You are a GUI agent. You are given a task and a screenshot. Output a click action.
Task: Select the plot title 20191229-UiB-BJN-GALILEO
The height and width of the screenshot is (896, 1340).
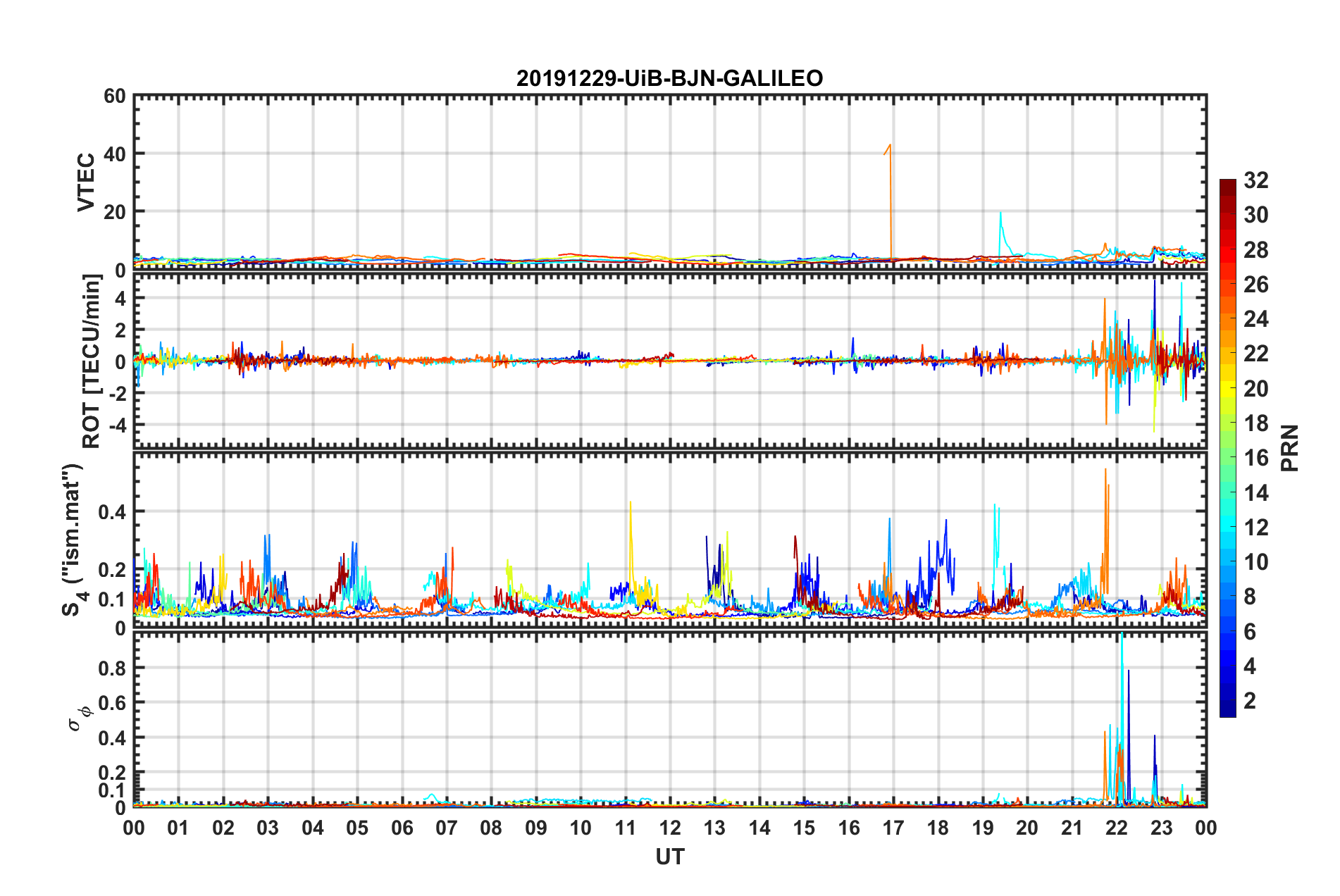pyautogui.click(x=669, y=77)
